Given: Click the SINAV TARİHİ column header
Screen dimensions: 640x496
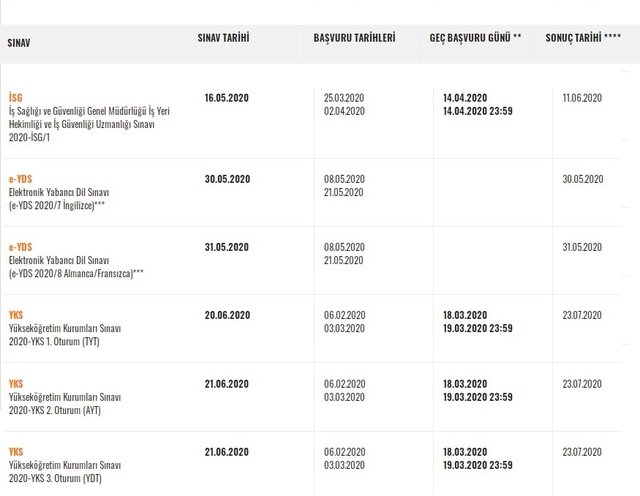Looking at the screenshot, I should point(224,38).
